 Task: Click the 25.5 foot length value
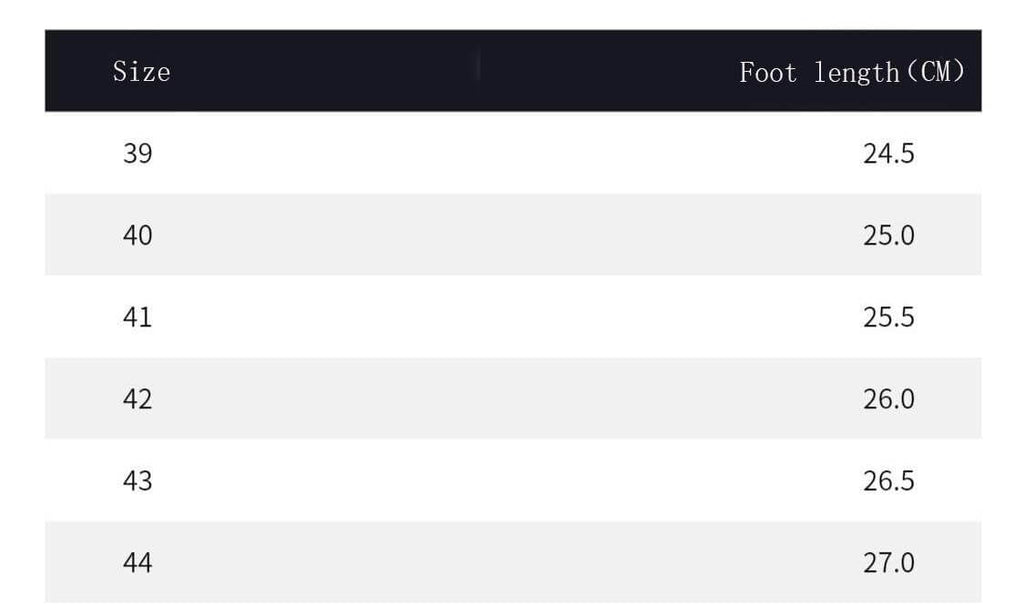[889, 317]
